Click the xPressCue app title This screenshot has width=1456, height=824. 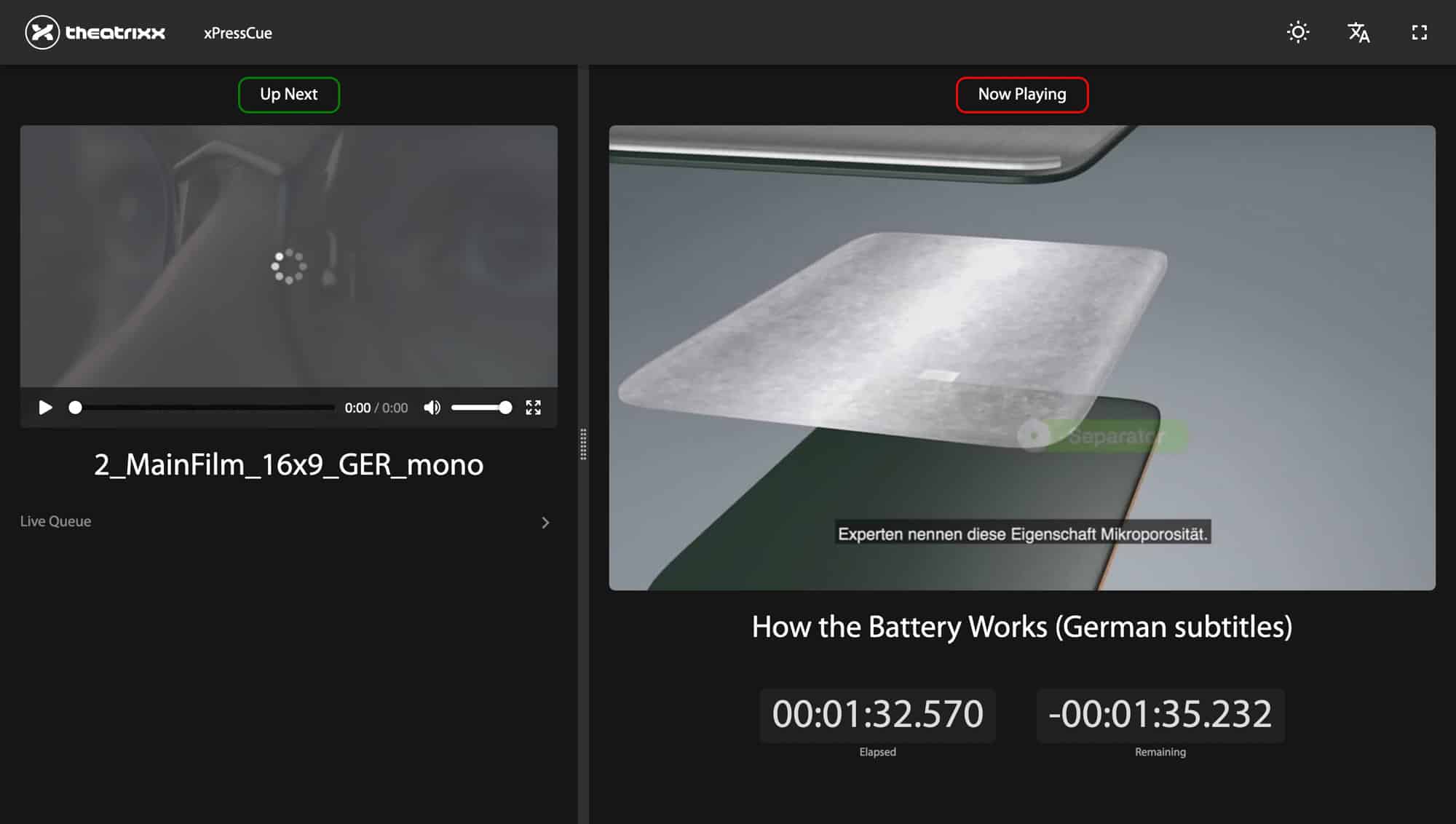[x=237, y=33]
